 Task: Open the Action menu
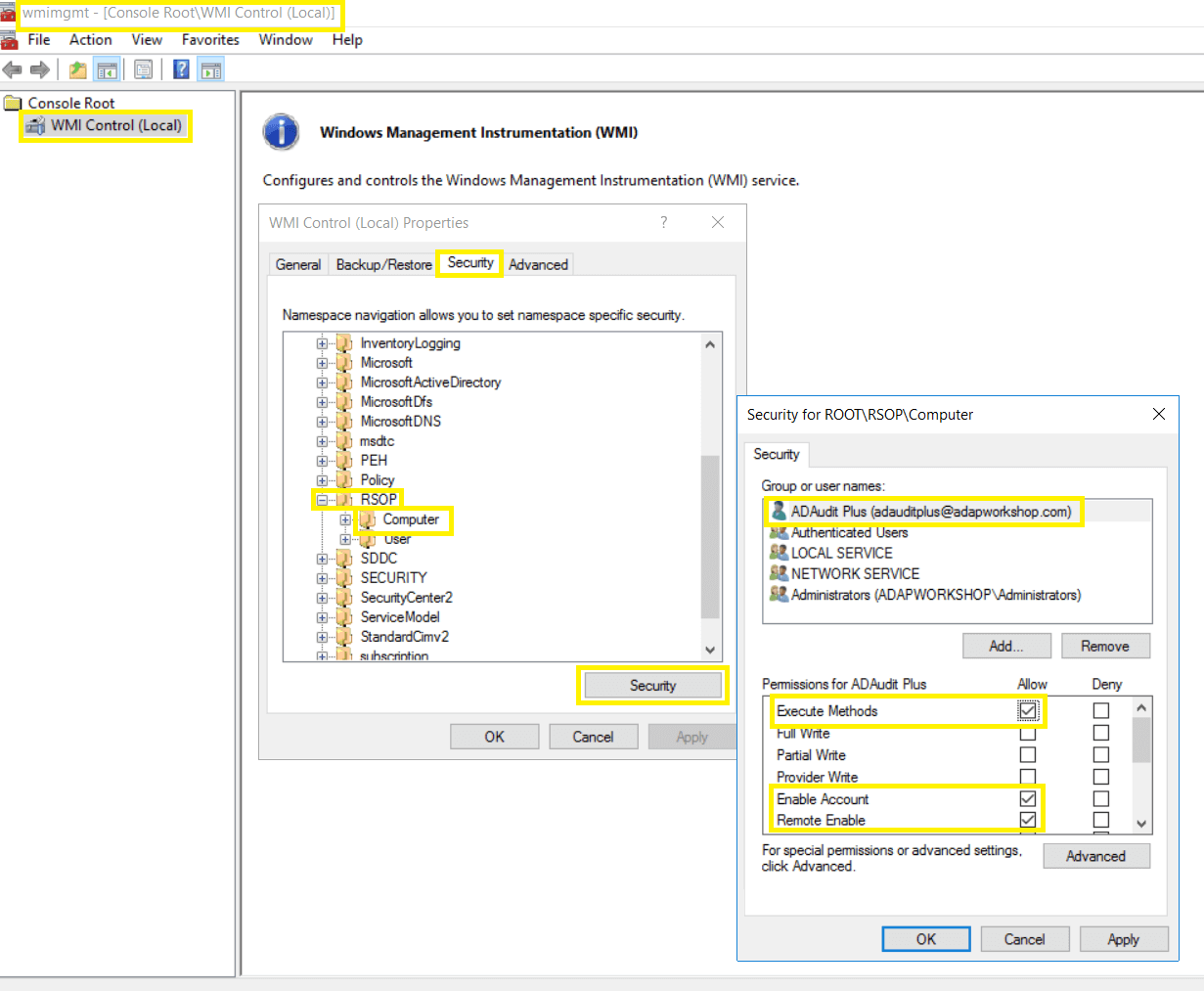(90, 40)
